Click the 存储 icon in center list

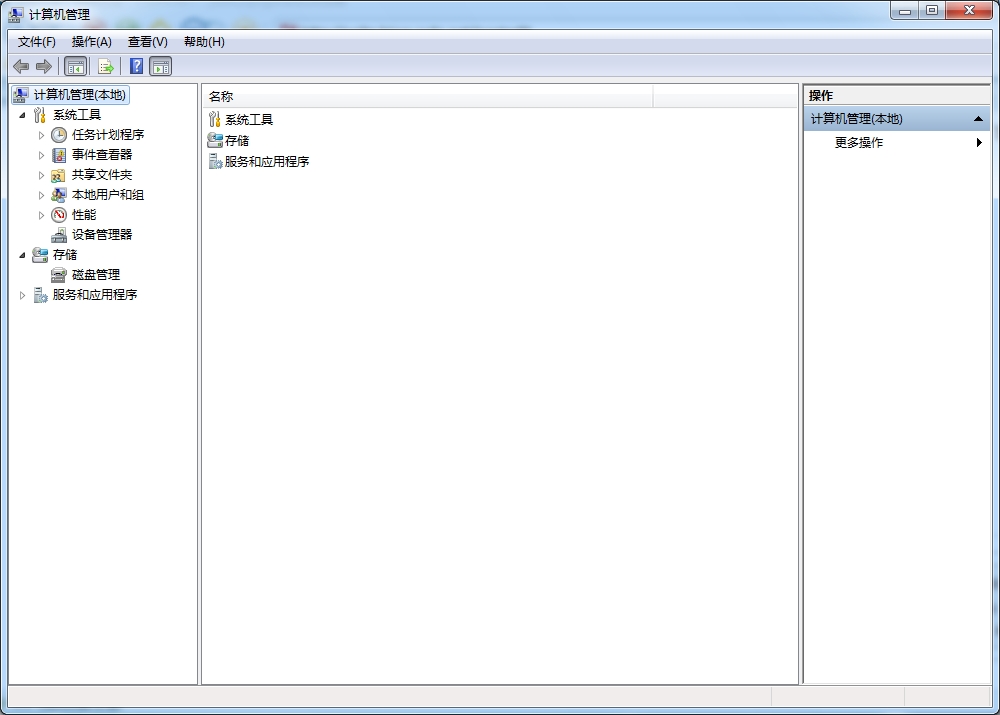(215, 140)
